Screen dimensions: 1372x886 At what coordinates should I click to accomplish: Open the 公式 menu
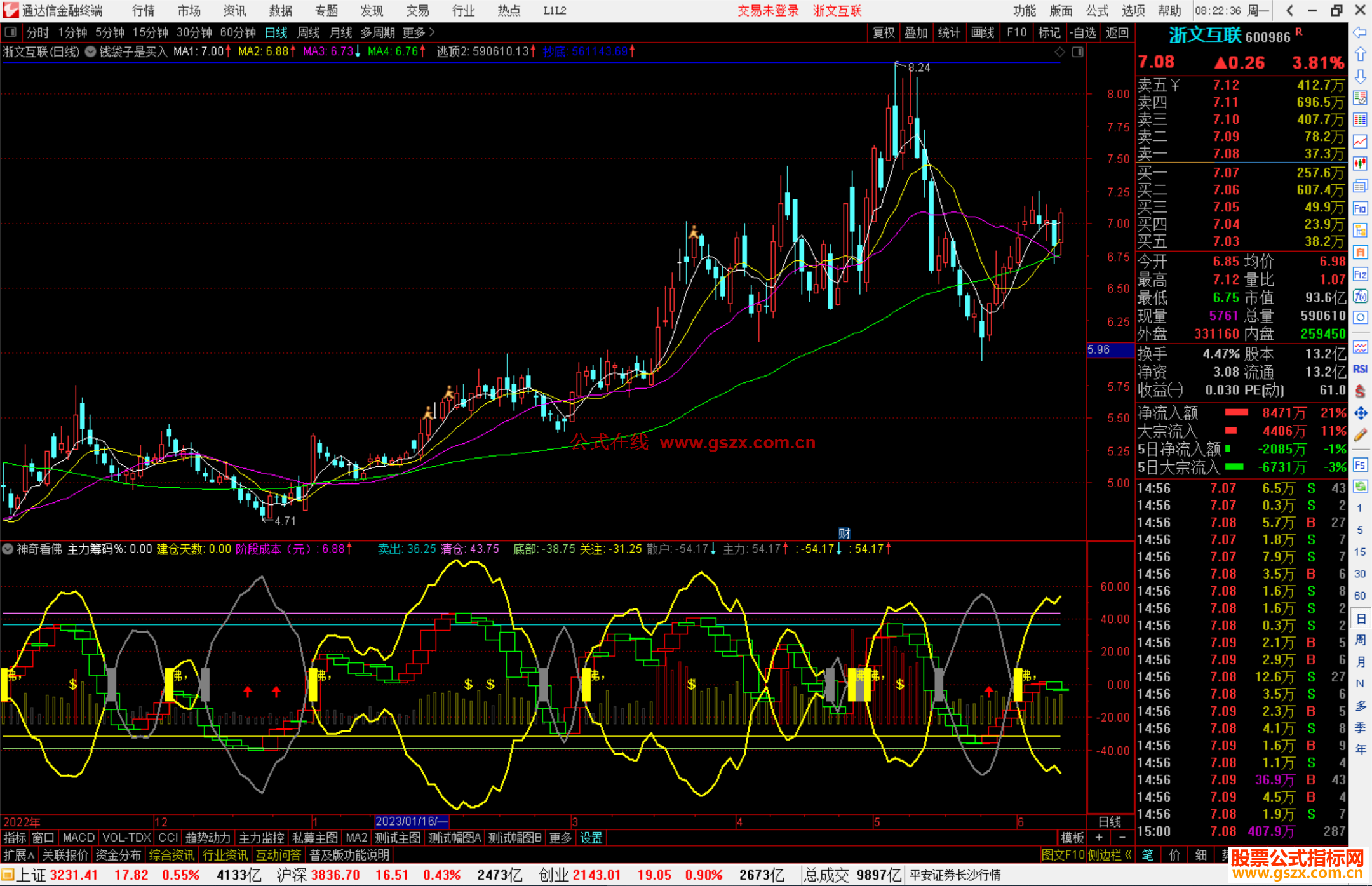coord(1097,11)
